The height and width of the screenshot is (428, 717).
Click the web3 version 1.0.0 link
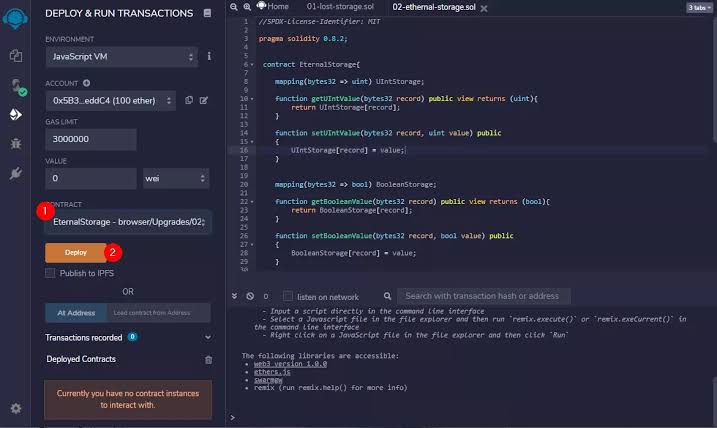290,364
